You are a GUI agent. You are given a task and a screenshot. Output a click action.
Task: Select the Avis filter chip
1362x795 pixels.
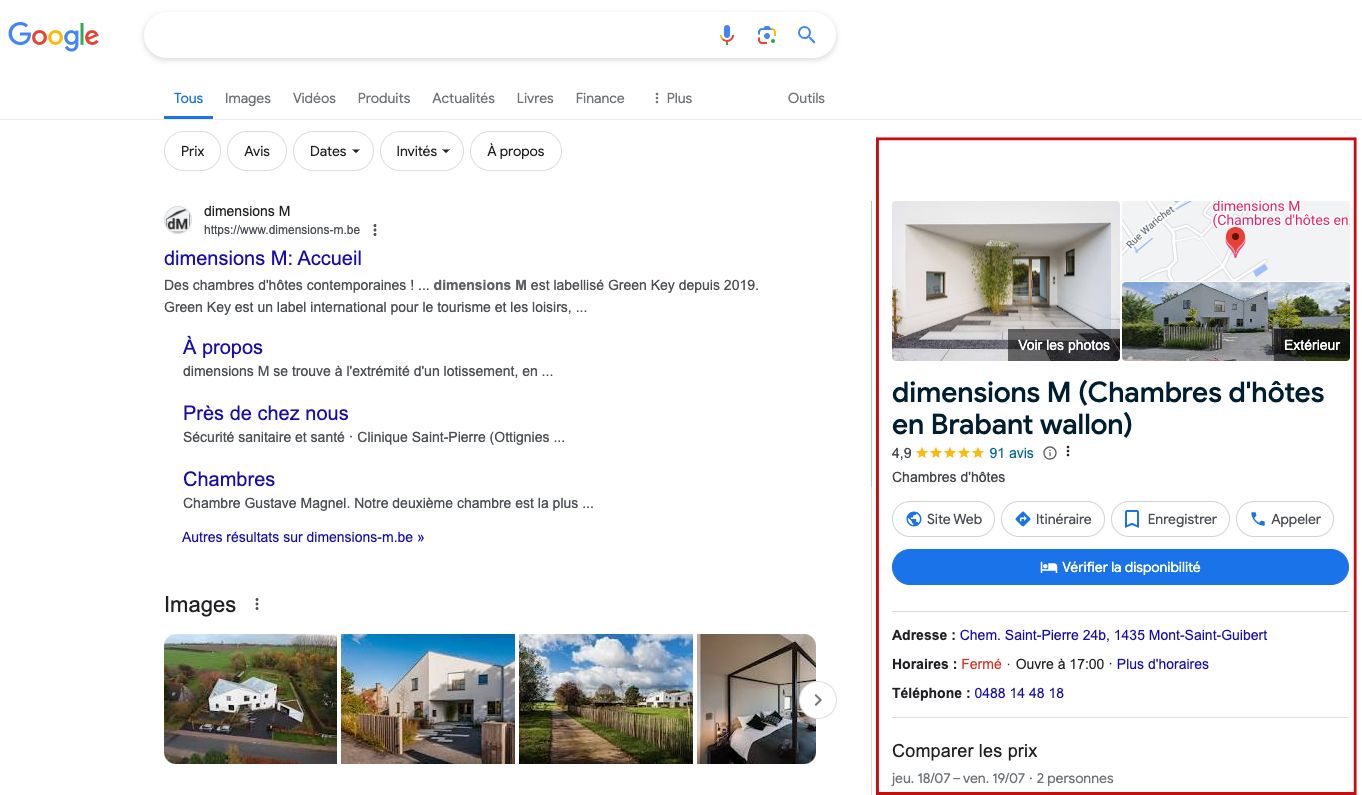pos(257,151)
